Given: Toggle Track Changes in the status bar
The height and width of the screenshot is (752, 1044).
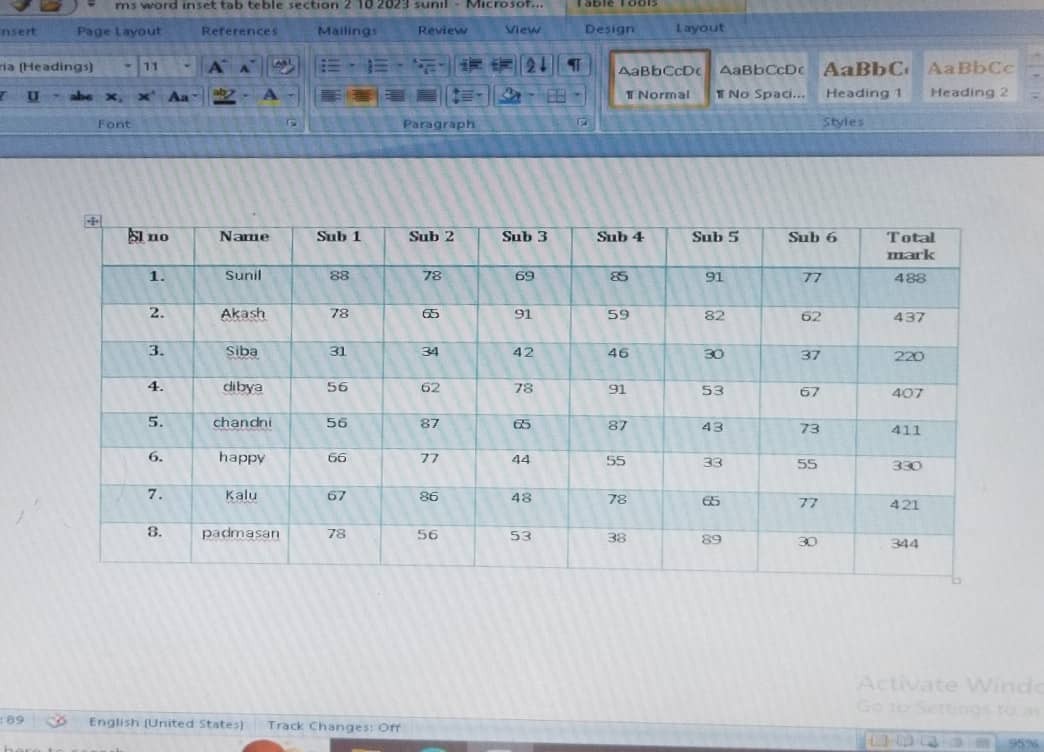Looking at the screenshot, I should (333, 726).
